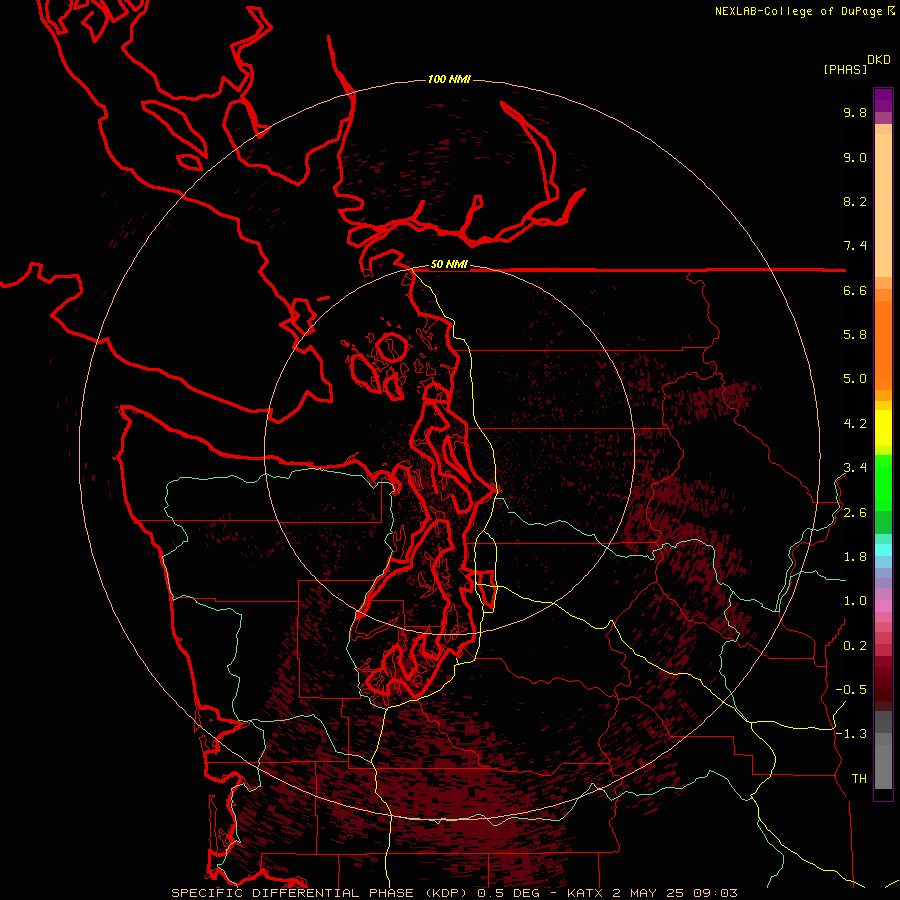Select the 0.2 legend value
This screenshot has width=900, height=900.
855,646
